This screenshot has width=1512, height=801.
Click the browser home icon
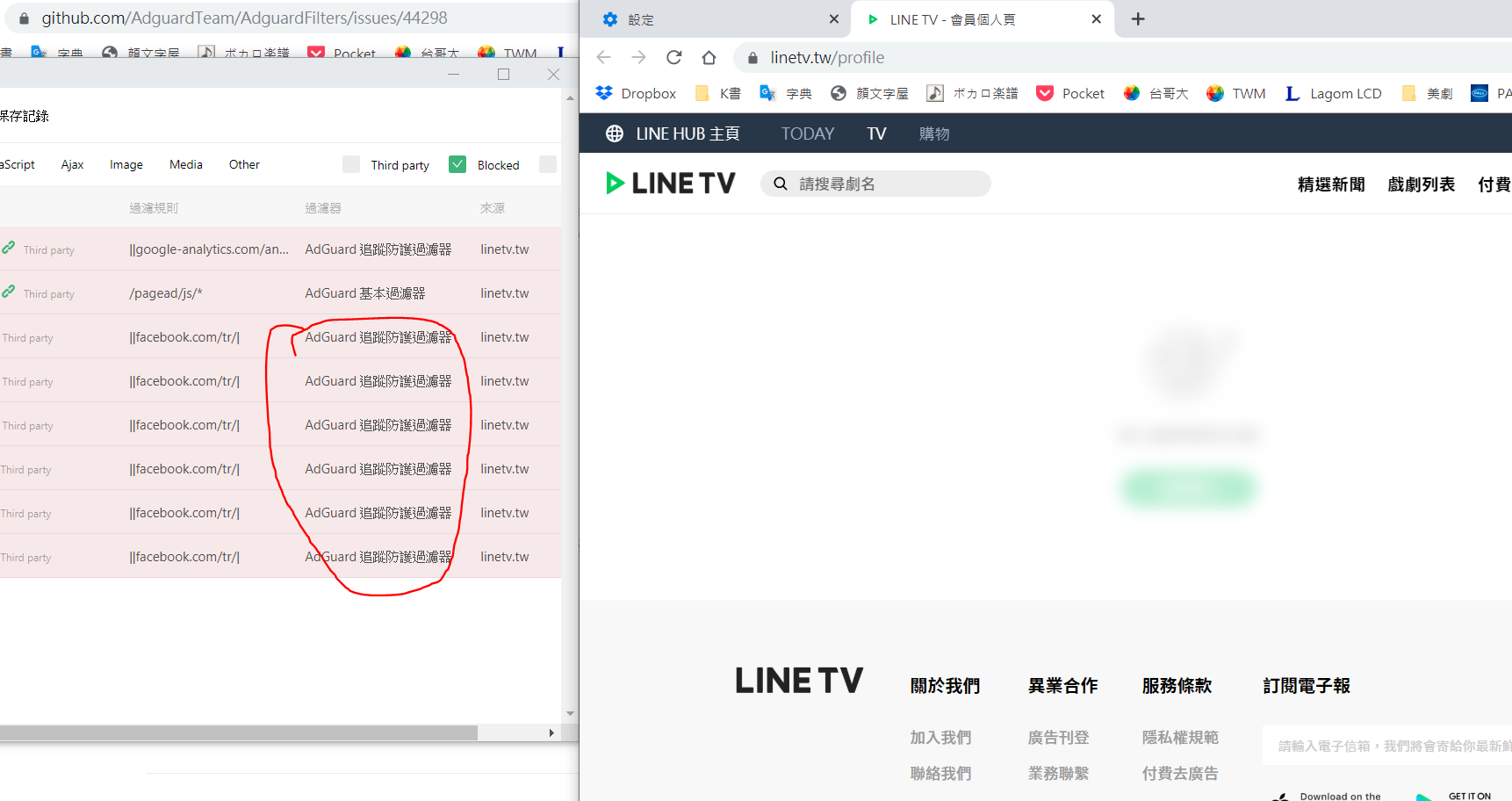(709, 57)
